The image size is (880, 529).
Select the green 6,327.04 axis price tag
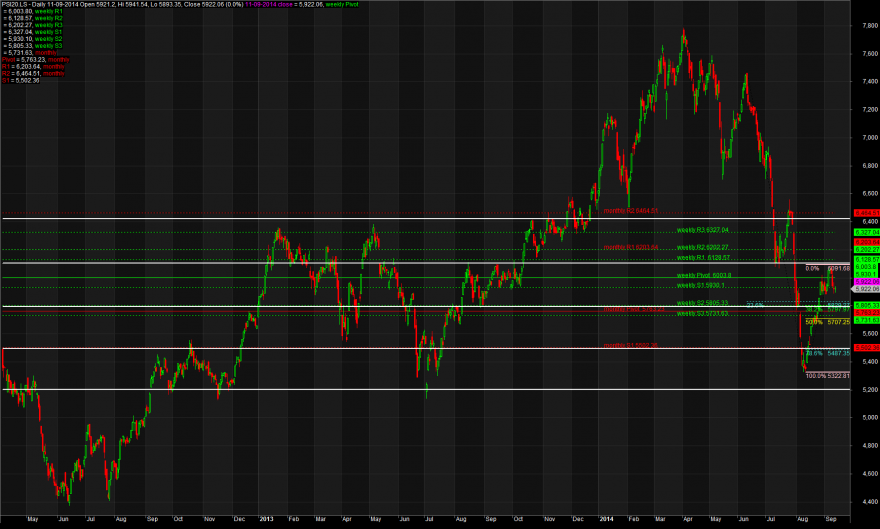click(867, 232)
